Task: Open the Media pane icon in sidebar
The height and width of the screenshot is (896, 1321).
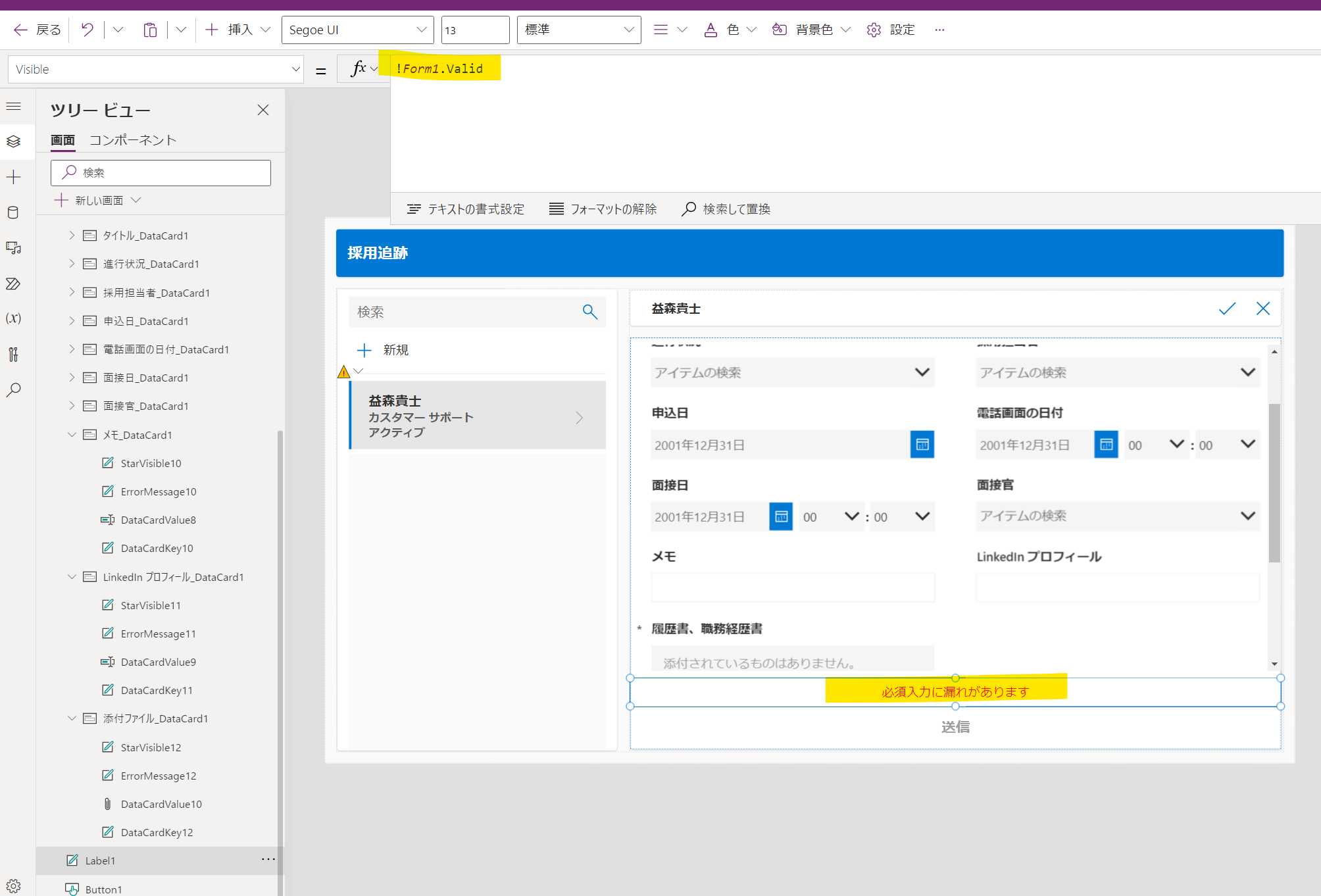Action: point(13,248)
